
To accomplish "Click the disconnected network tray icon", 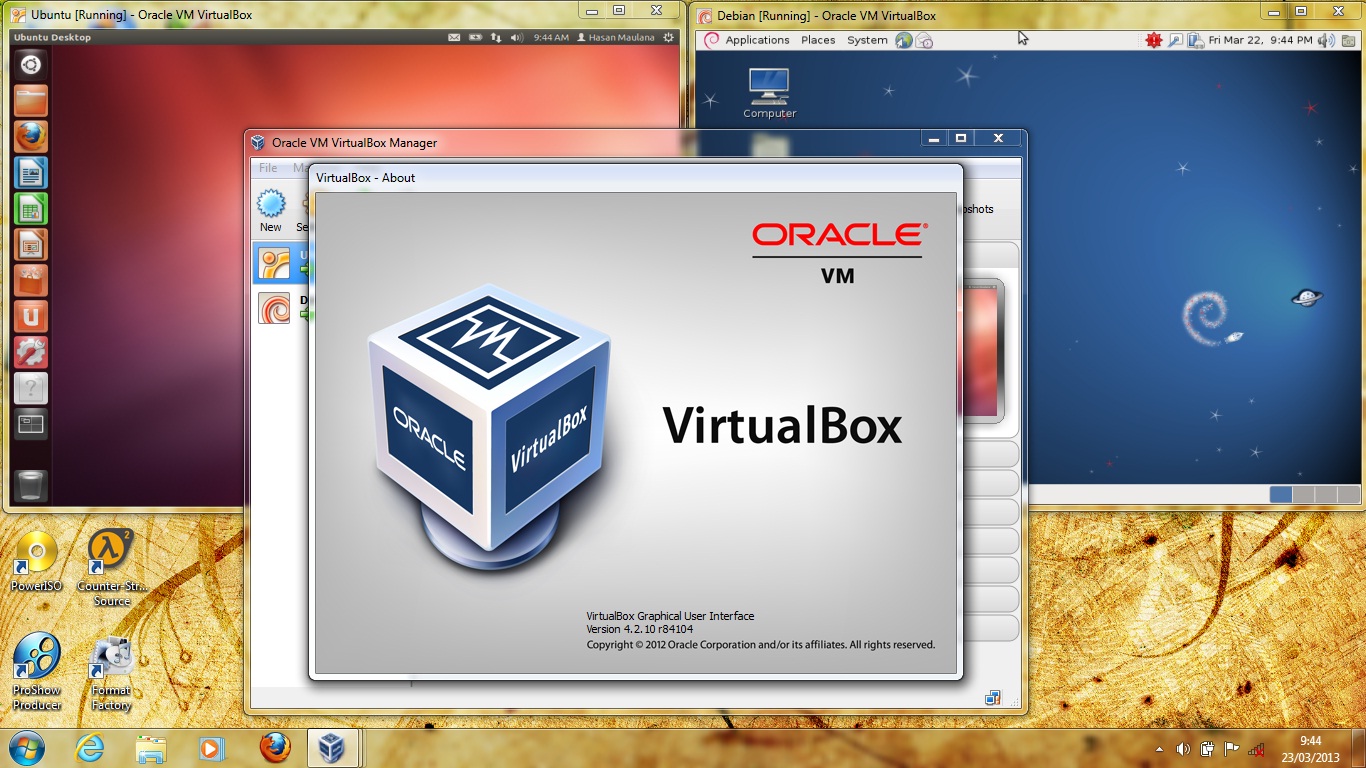I will point(1257,748).
